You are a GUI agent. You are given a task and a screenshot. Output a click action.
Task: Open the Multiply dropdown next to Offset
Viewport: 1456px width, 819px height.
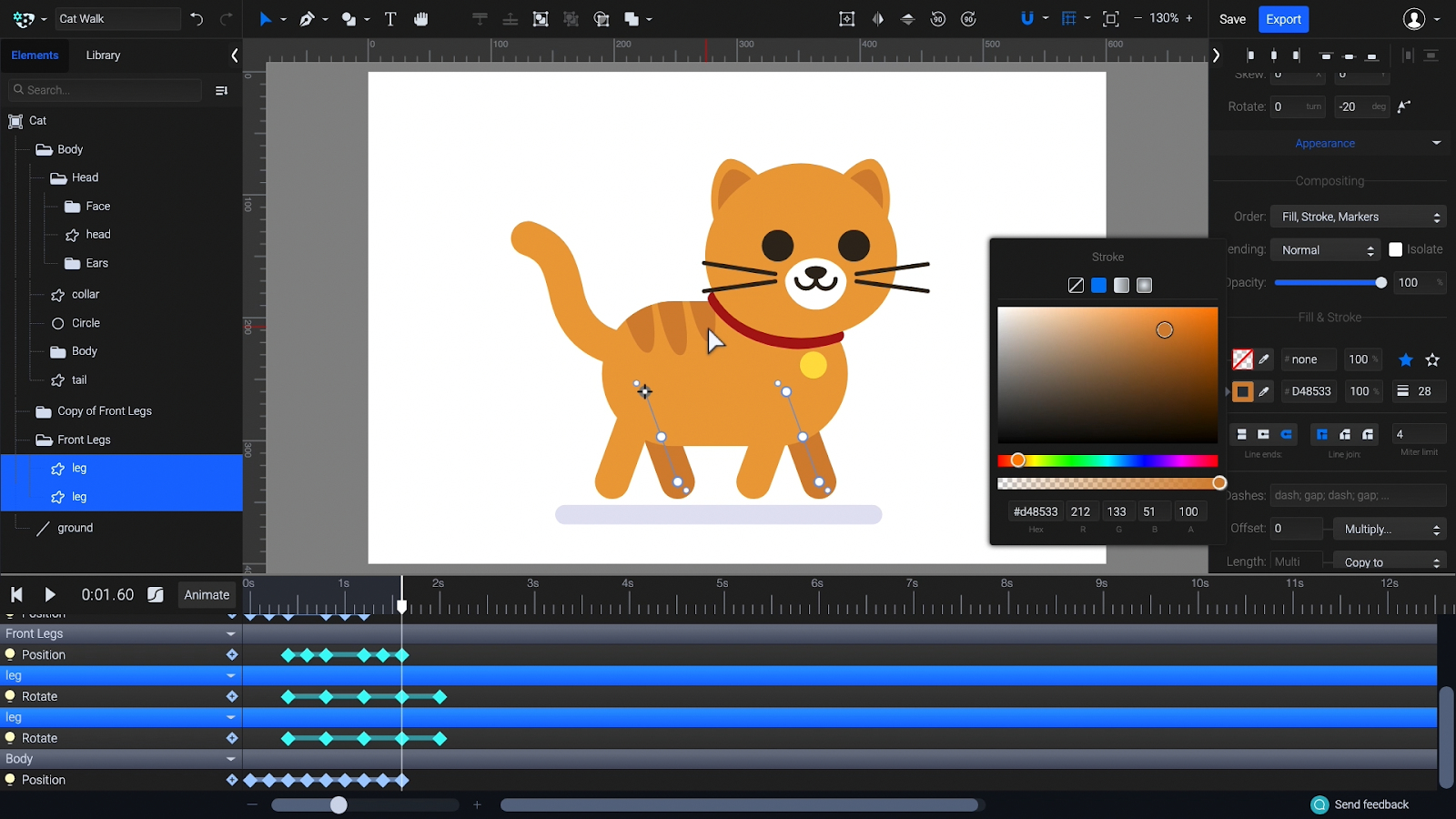[x=1390, y=529]
